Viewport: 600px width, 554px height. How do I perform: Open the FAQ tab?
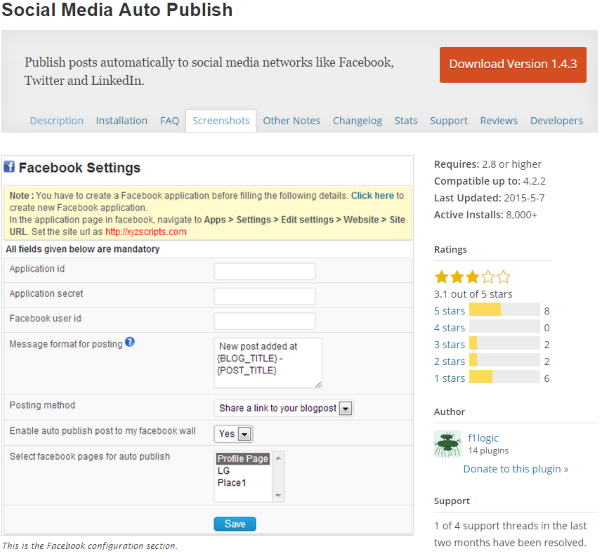pos(170,121)
